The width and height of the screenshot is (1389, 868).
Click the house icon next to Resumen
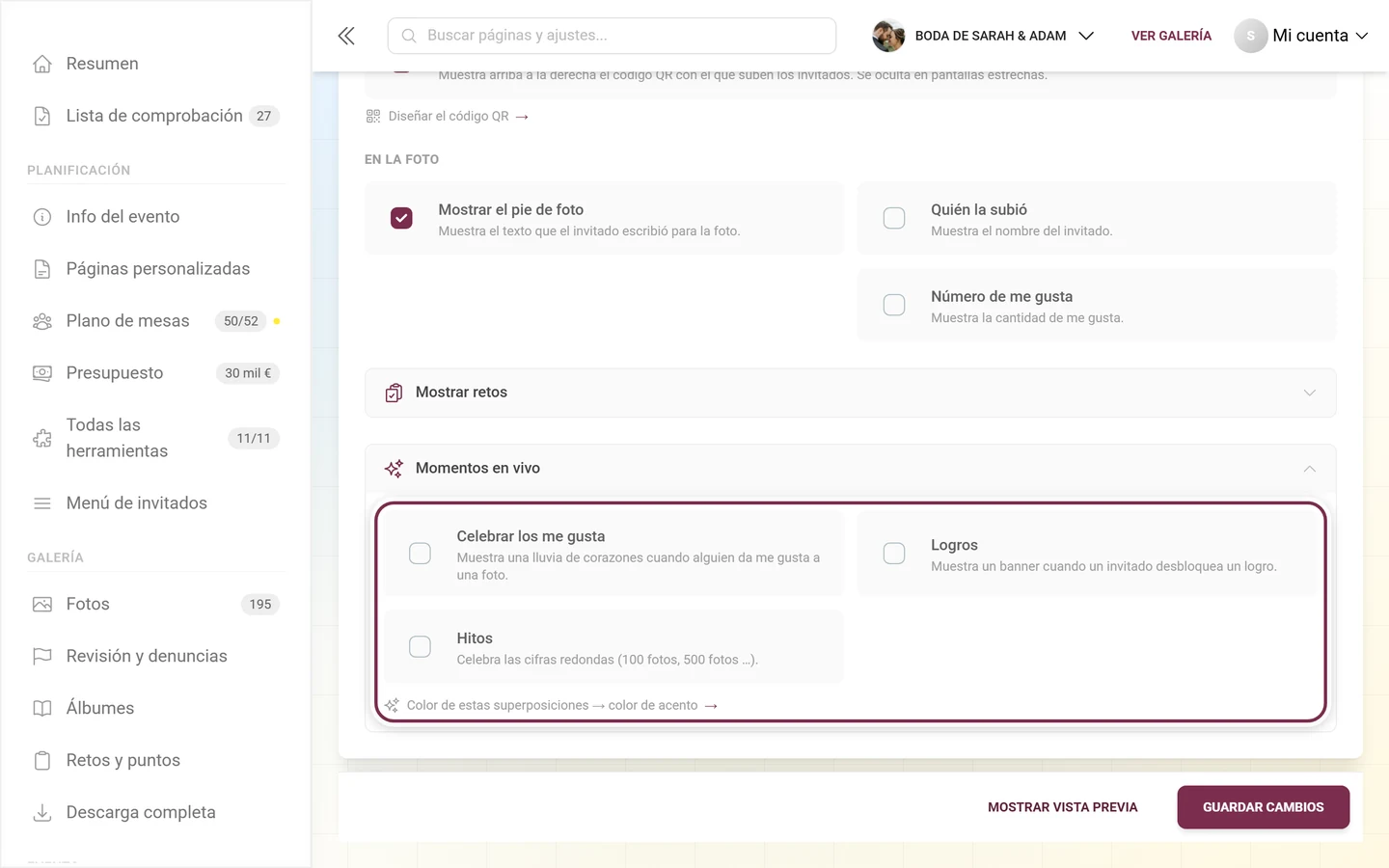click(x=42, y=64)
